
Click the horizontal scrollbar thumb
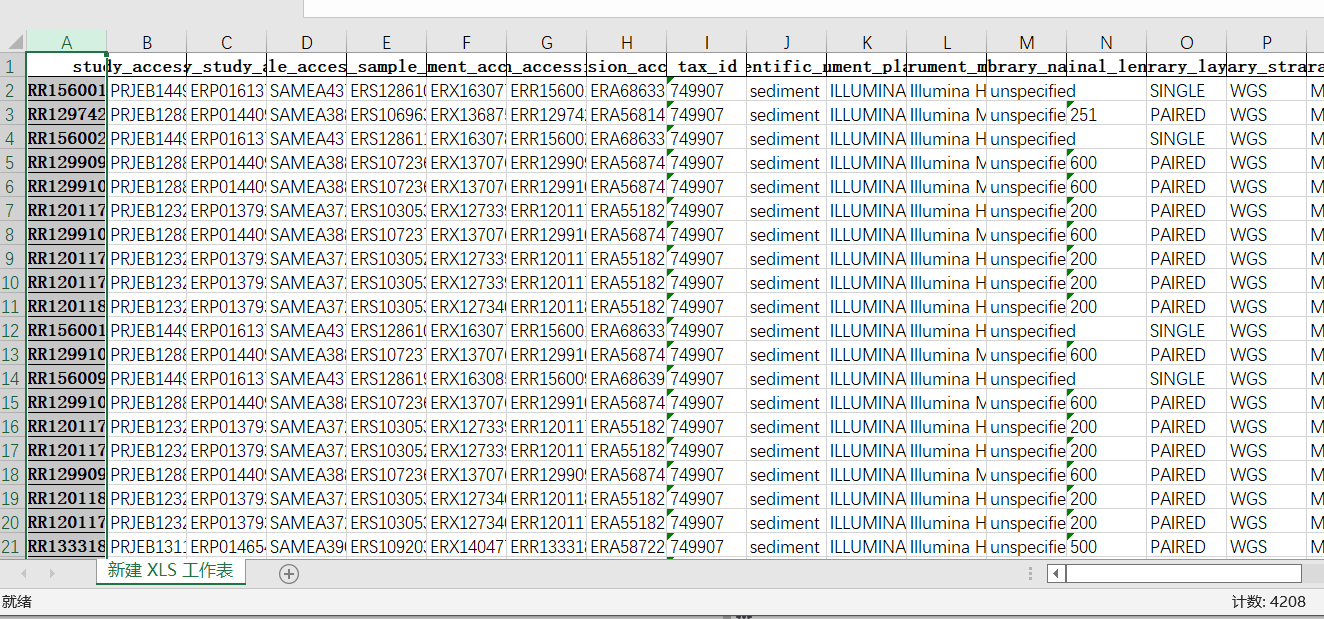[x=1183, y=573]
